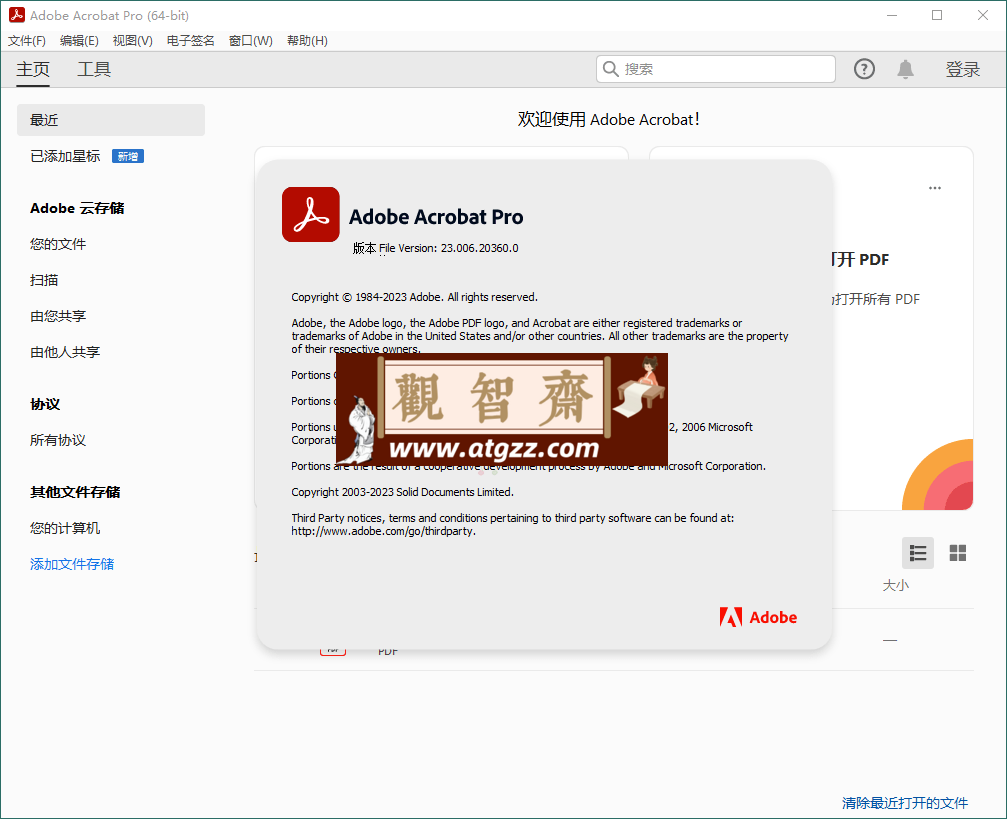Click the 清除最近打开的文件 link
The image size is (1007, 819).
904,803
